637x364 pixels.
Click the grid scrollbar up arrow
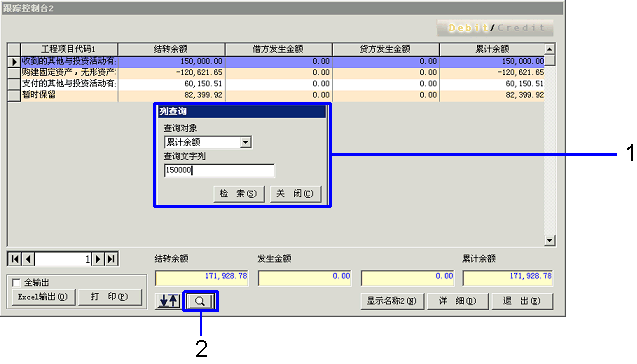pyautogui.click(x=550, y=49)
